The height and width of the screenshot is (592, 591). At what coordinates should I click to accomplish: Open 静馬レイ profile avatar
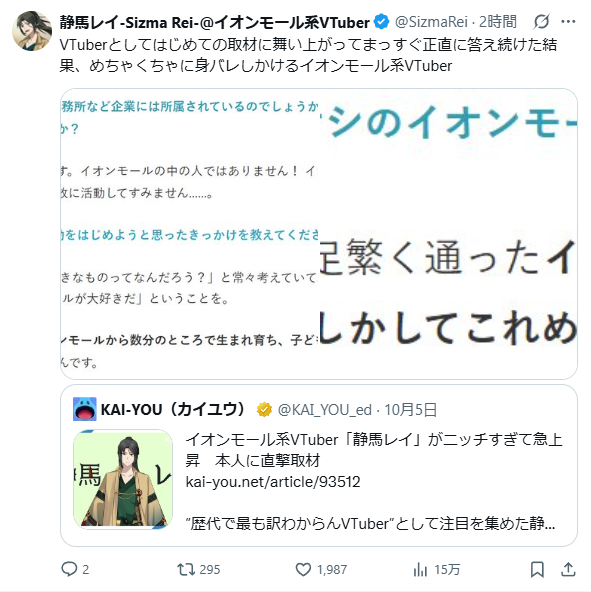[x=32, y=31]
